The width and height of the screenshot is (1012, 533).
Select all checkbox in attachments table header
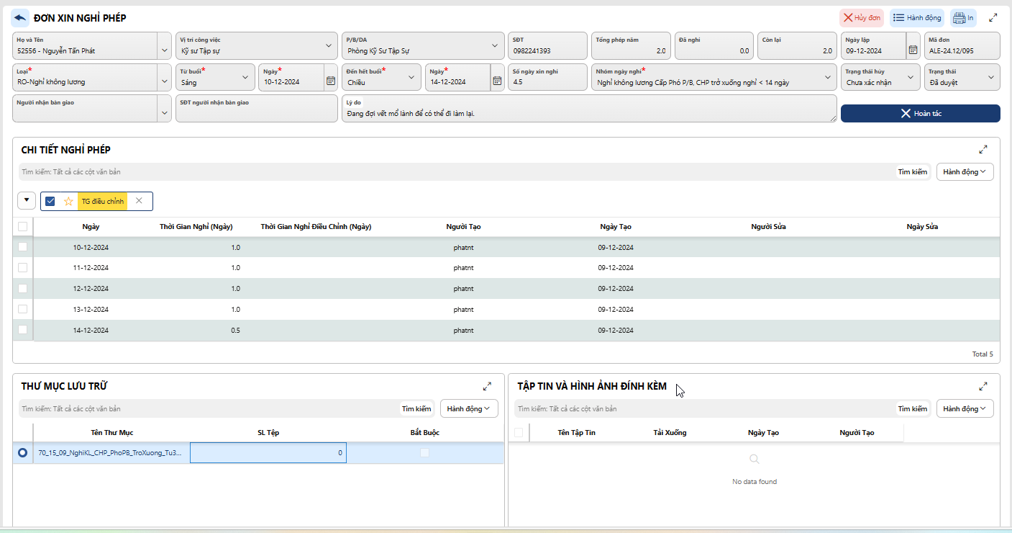click(x=518, y=432)
